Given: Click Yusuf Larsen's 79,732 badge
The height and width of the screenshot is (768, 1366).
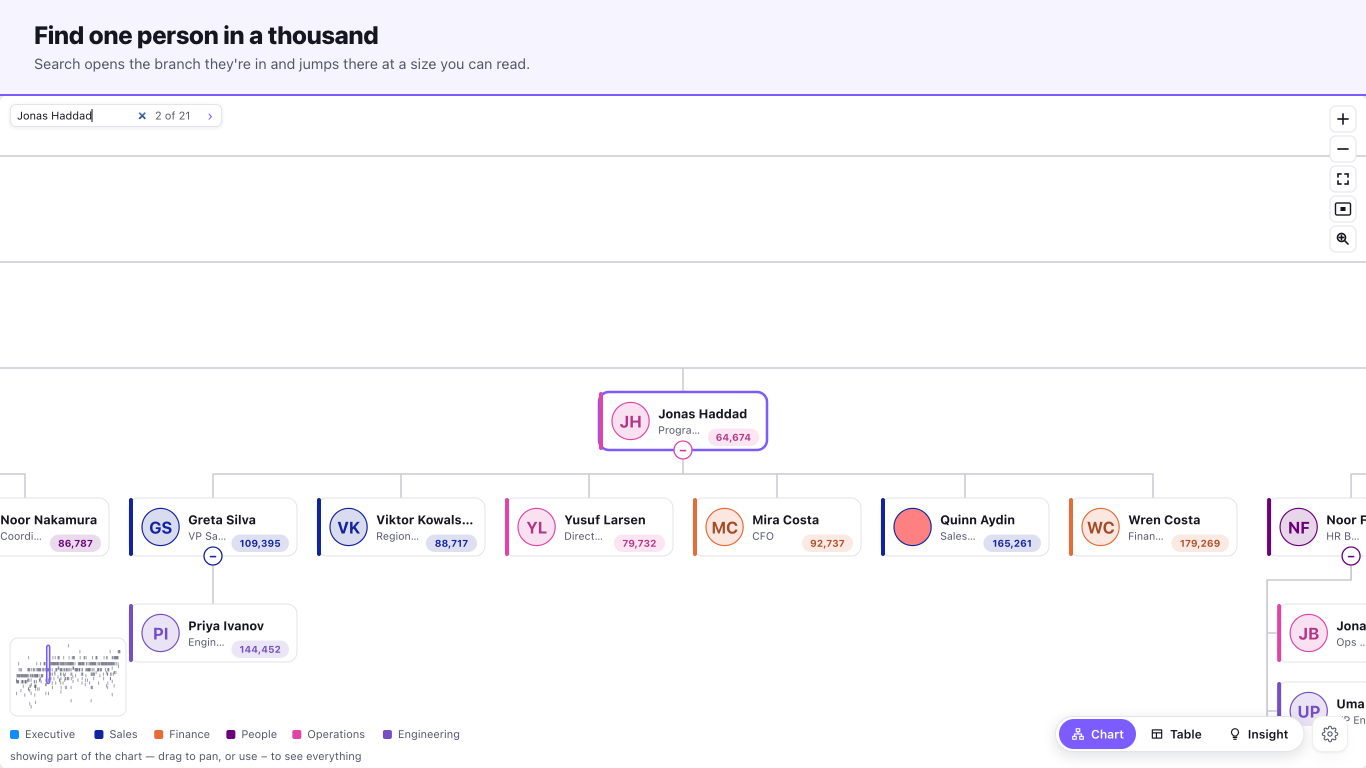Looking at the screenshot, I should (639, 543).
